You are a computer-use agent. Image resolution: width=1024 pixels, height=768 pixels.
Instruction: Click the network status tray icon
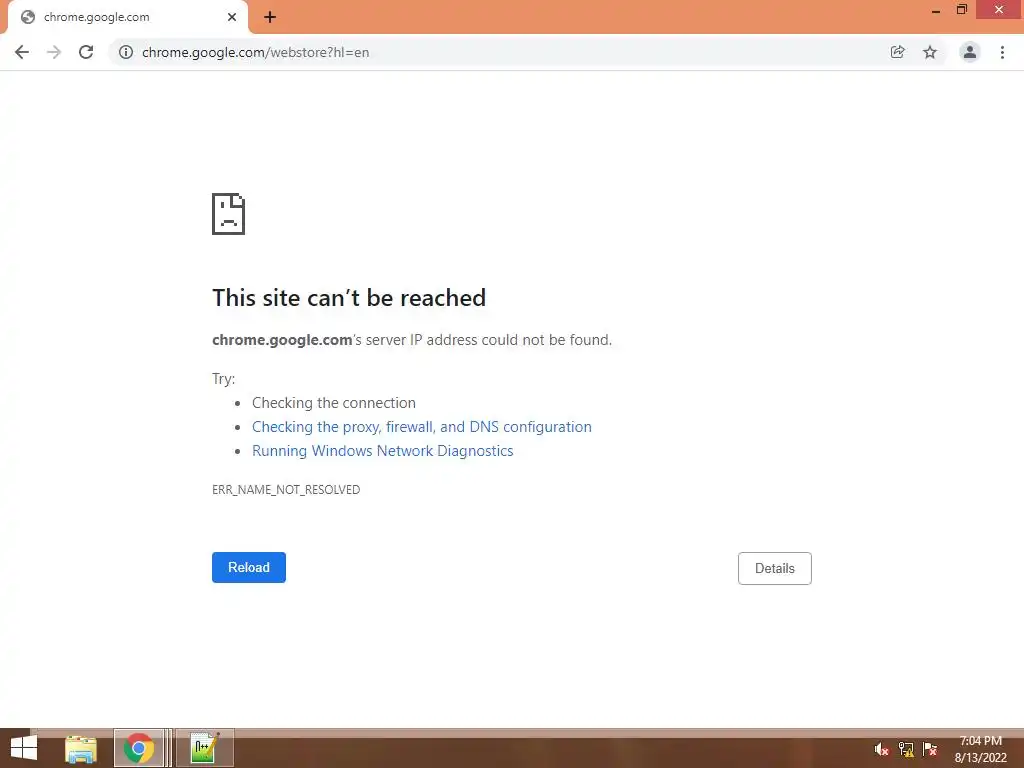coord(906,749)
